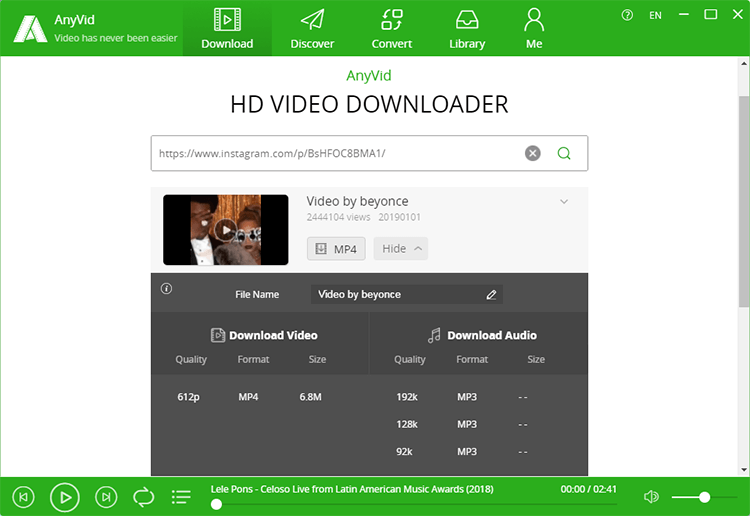Open the Me account tab
This screenshot has height=516, width=750.
534,29
